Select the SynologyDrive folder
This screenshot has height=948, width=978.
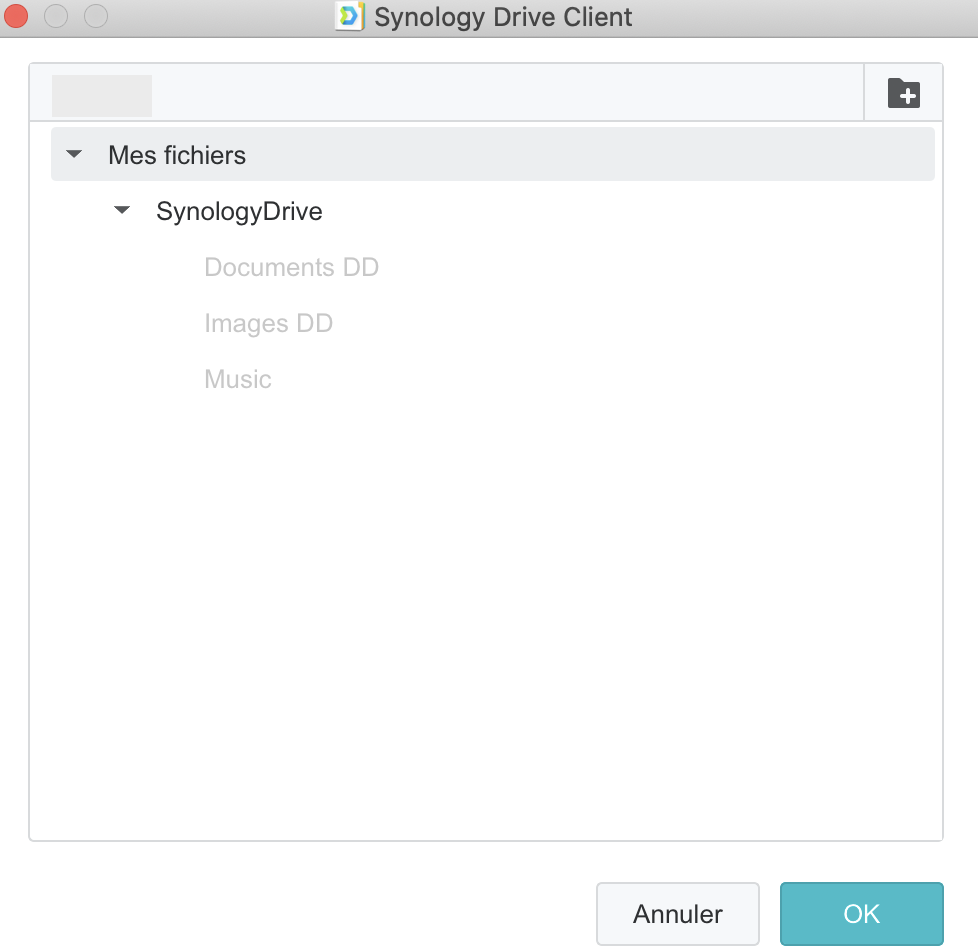tap(239, 211)
